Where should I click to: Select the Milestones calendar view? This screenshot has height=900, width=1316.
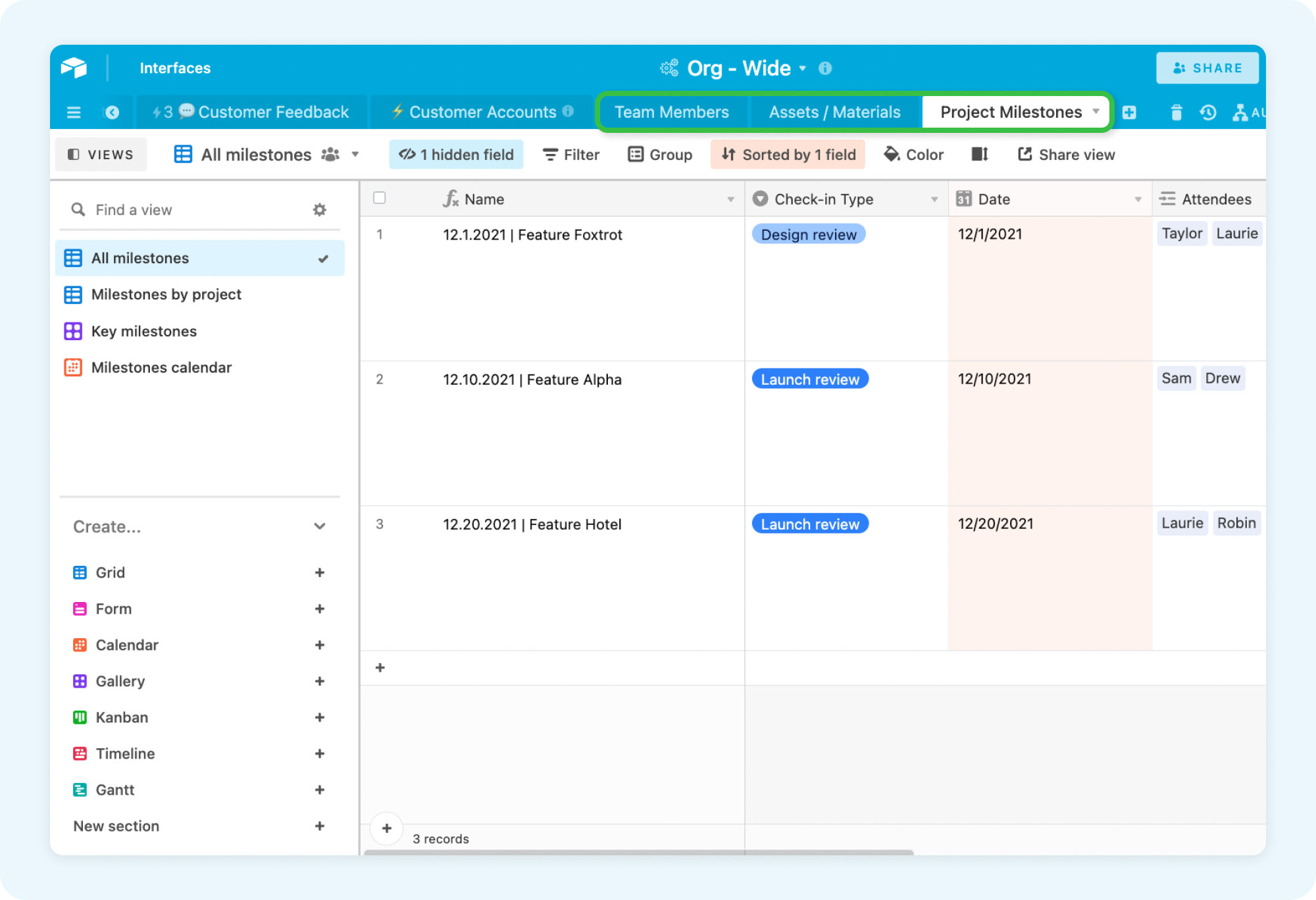(x=162, y=367)
